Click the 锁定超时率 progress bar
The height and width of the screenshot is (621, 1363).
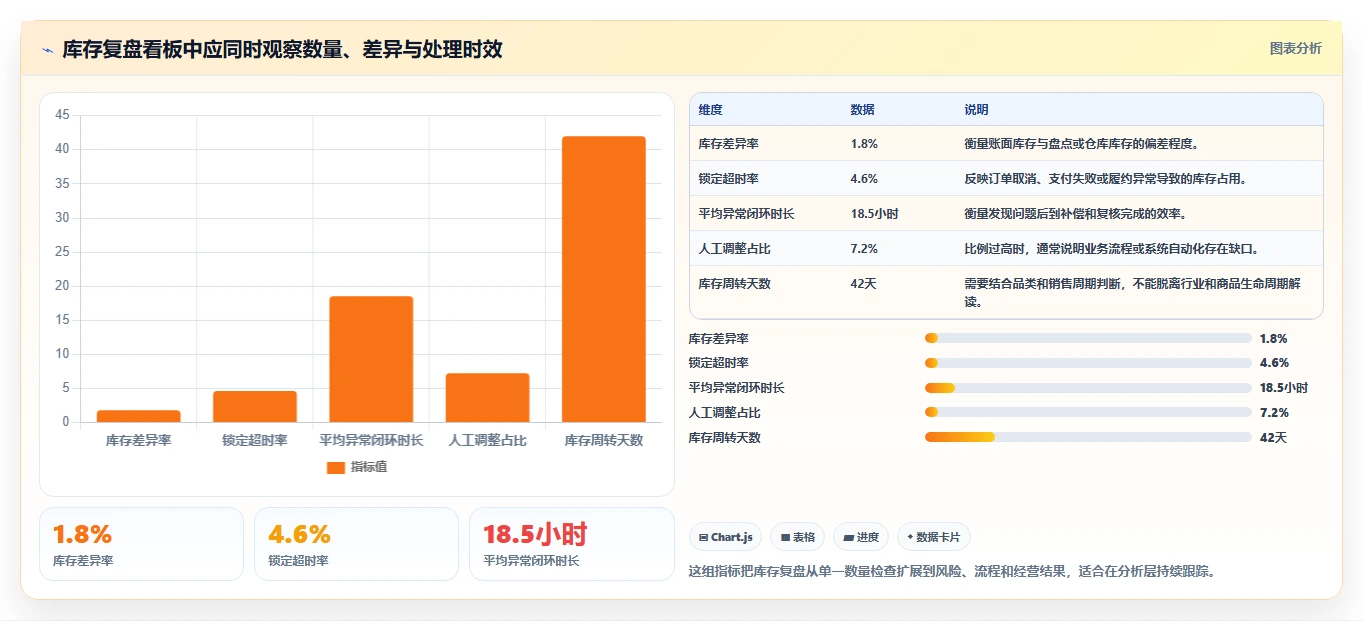click(x=1088, y=363)
